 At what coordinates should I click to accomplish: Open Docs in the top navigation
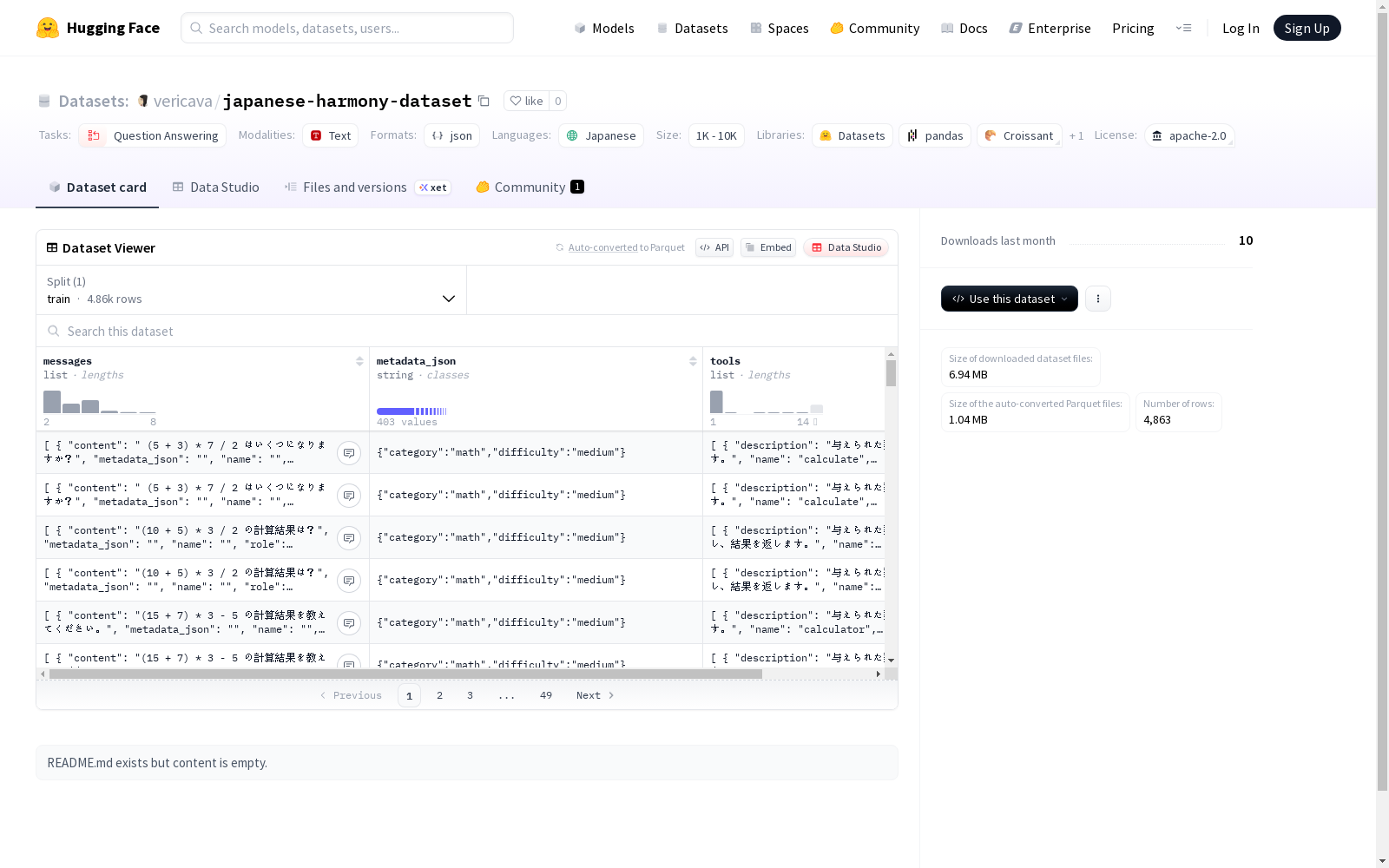pos(964,28)
